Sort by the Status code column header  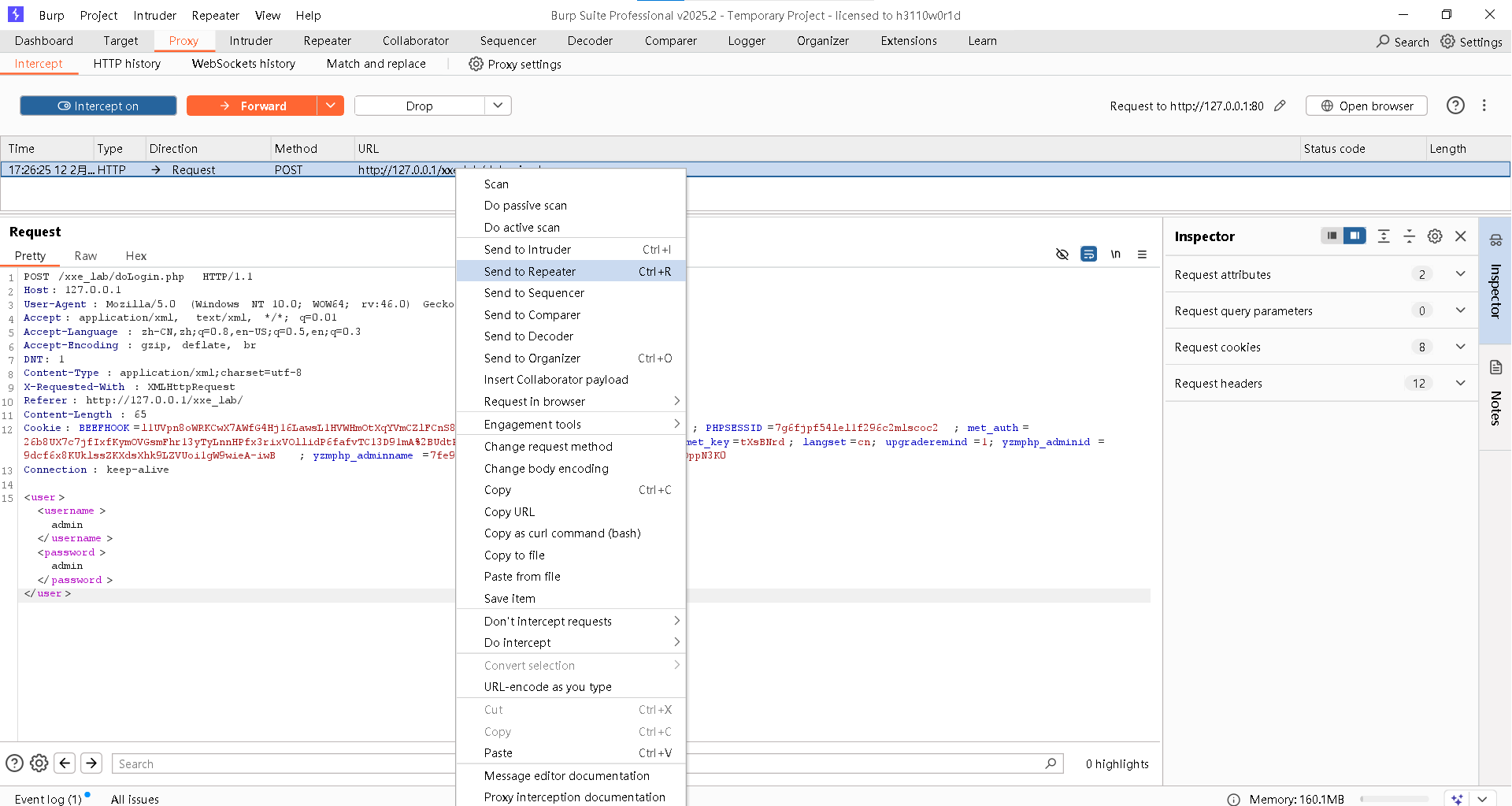coord(1362,148)
